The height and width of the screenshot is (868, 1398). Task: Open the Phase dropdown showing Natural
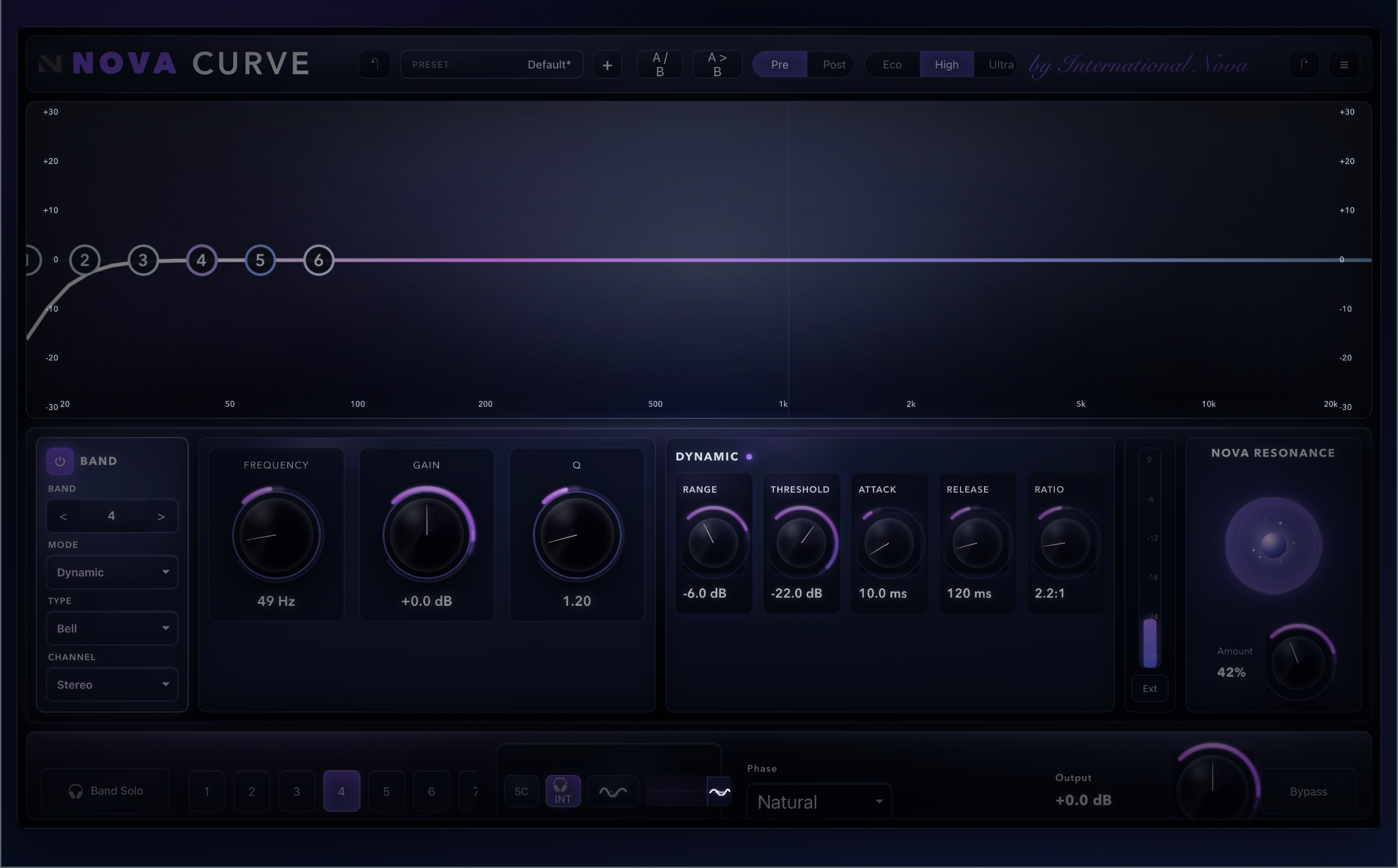point(819,801)
